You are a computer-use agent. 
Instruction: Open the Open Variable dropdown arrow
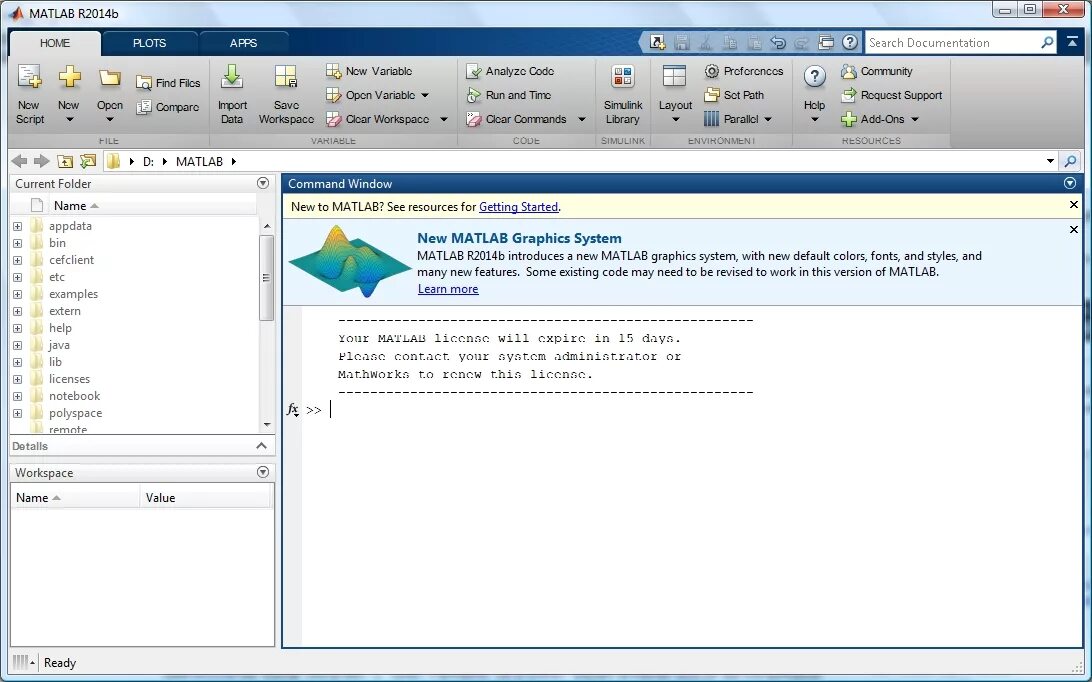click(425, 95)
